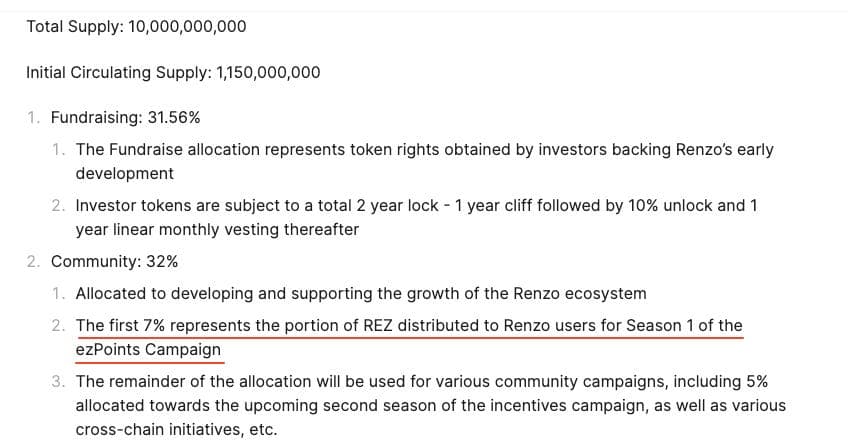This screenshot has height=448, width=848.
Task: Click list number 2 beside Community
Action: coord(34,262)
